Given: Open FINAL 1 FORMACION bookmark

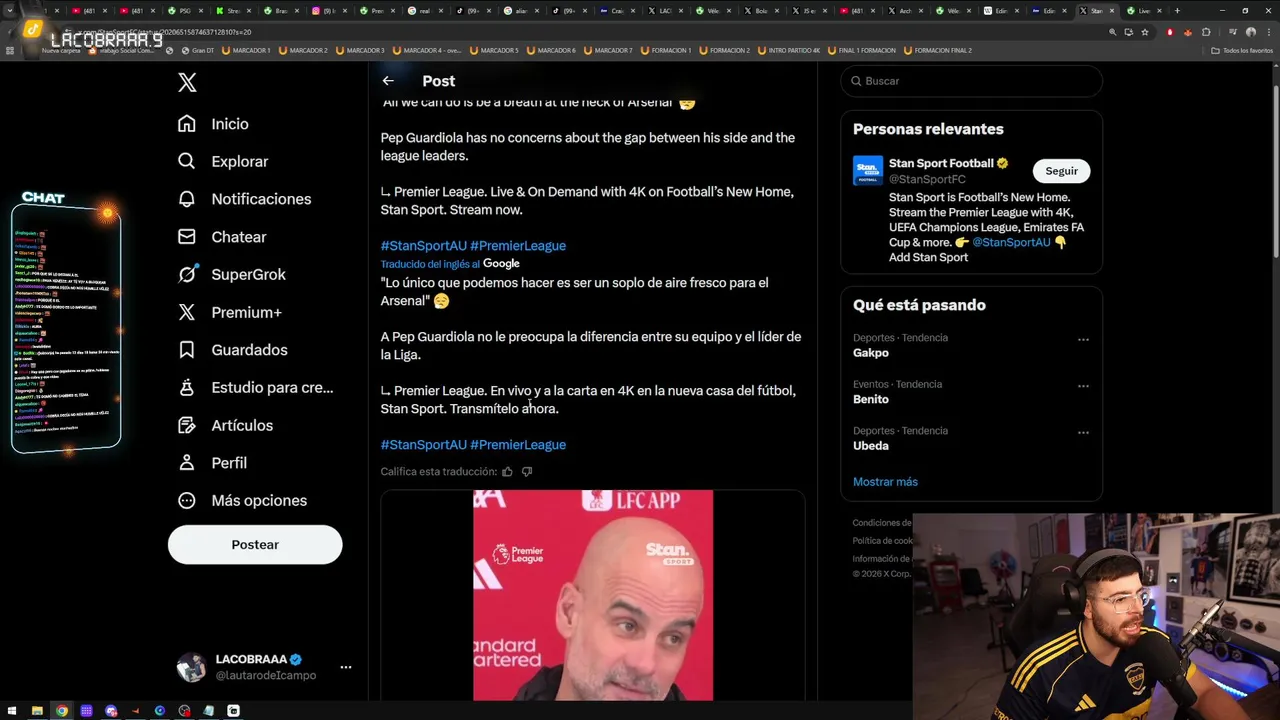Looking at the screenshot, I should click(861, 50).
